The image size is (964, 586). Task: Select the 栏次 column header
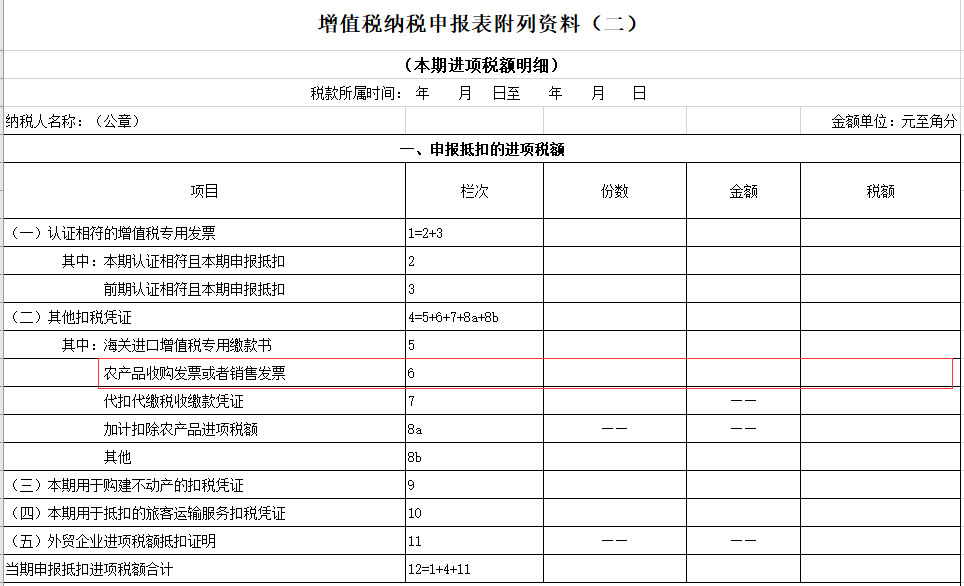(474, 191)
